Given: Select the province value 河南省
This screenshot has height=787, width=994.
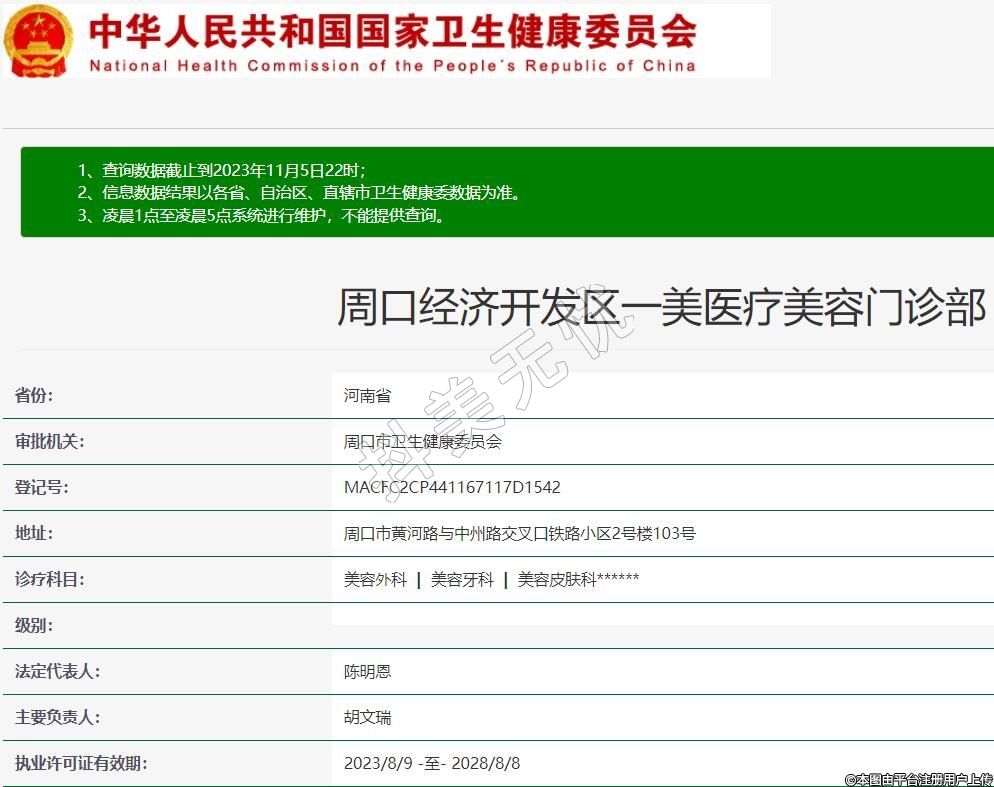Looking at the screenshot, I should click(x=367, y=395).
